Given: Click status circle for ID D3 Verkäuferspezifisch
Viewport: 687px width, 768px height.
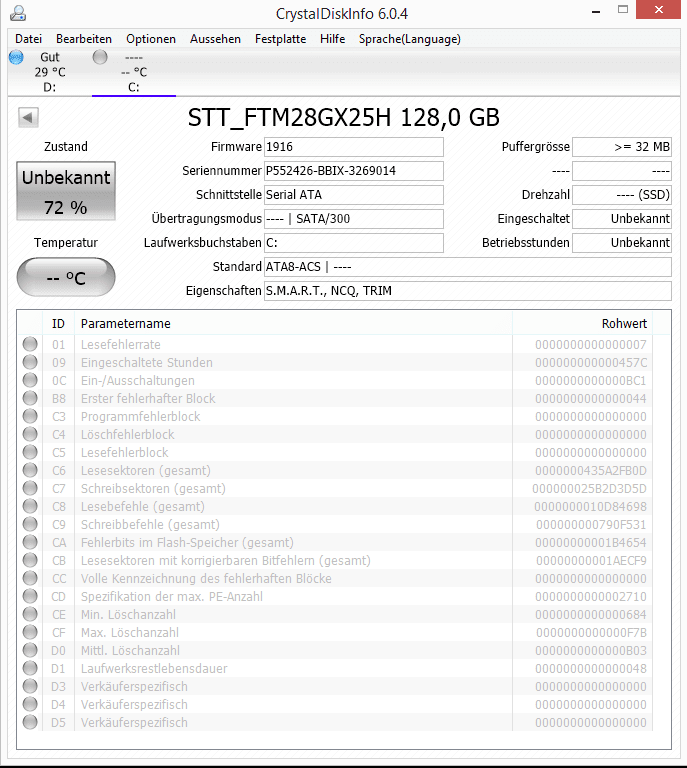Looking at the screenshot, I should [30, 686].
